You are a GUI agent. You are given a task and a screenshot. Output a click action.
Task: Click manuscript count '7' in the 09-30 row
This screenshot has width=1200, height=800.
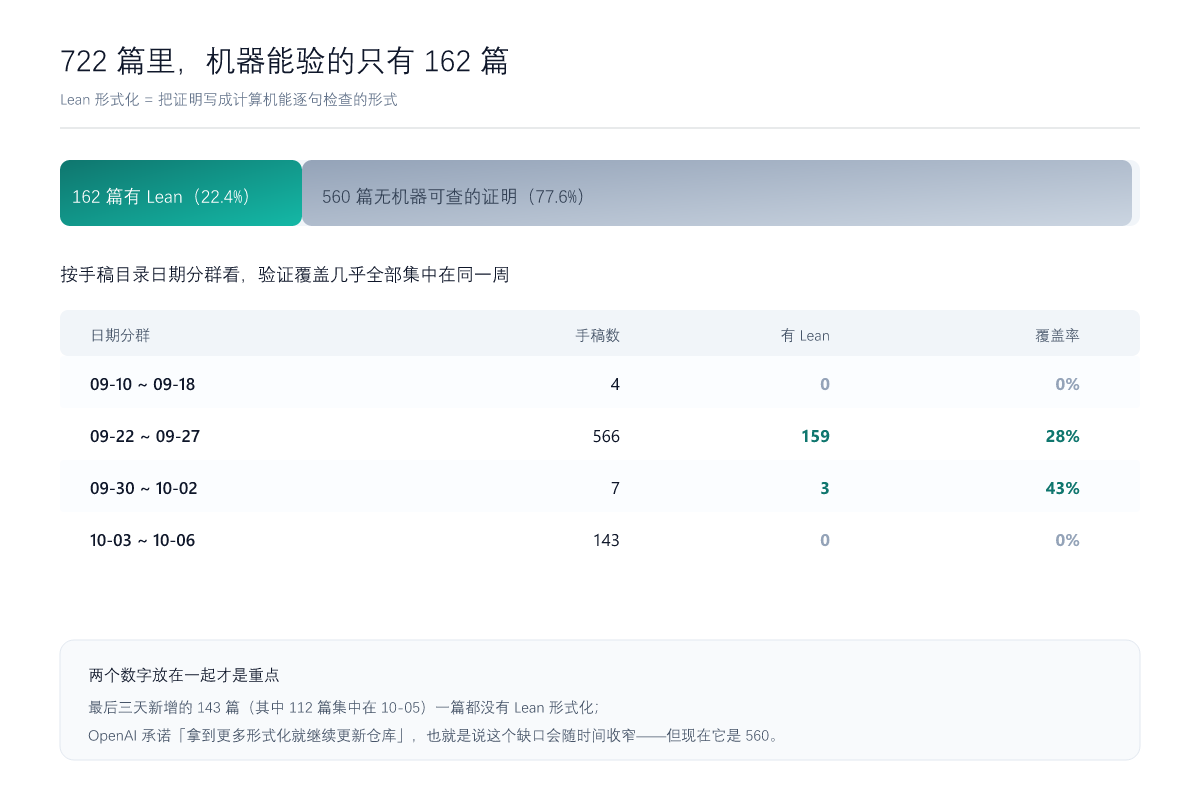pos(615,488)
